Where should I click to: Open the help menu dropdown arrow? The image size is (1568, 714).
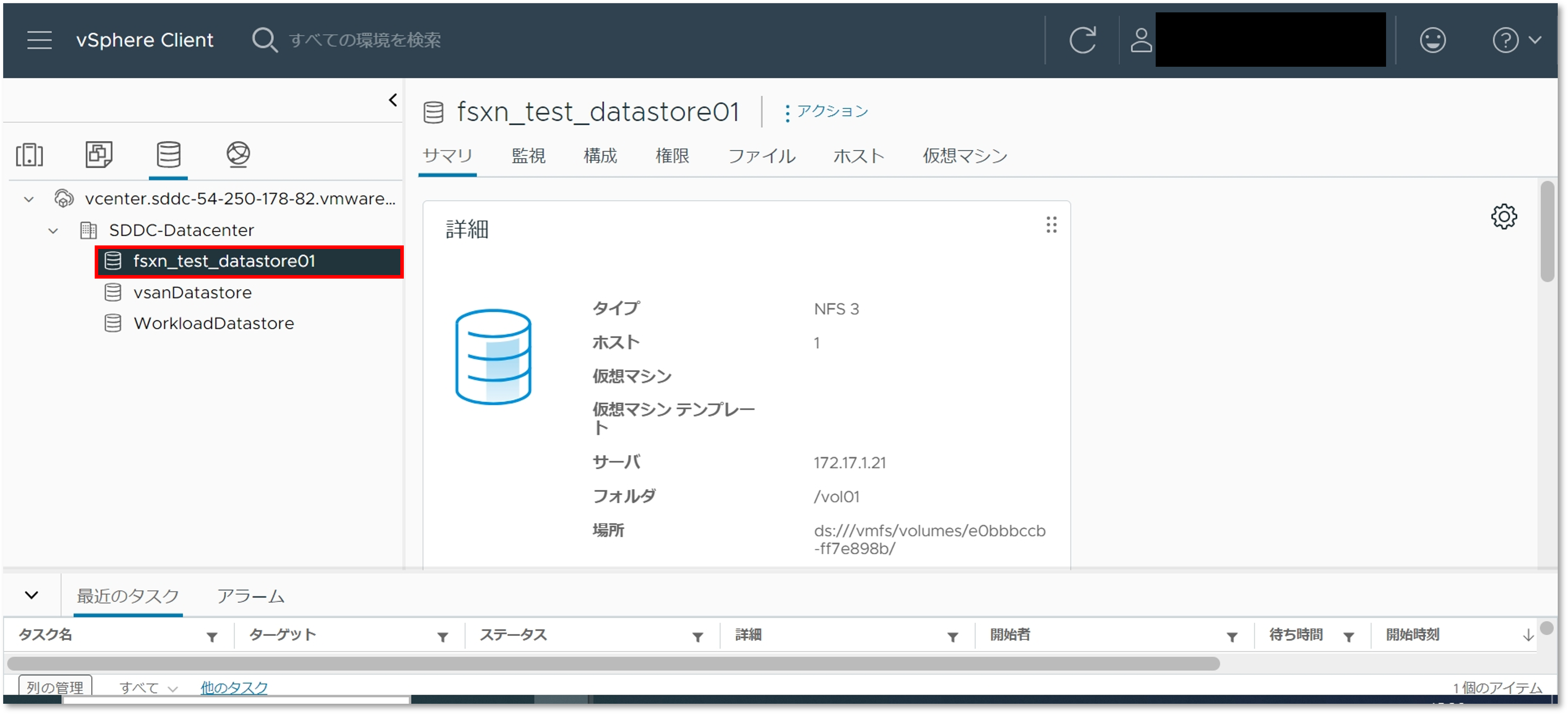(x=1535, y=41)
